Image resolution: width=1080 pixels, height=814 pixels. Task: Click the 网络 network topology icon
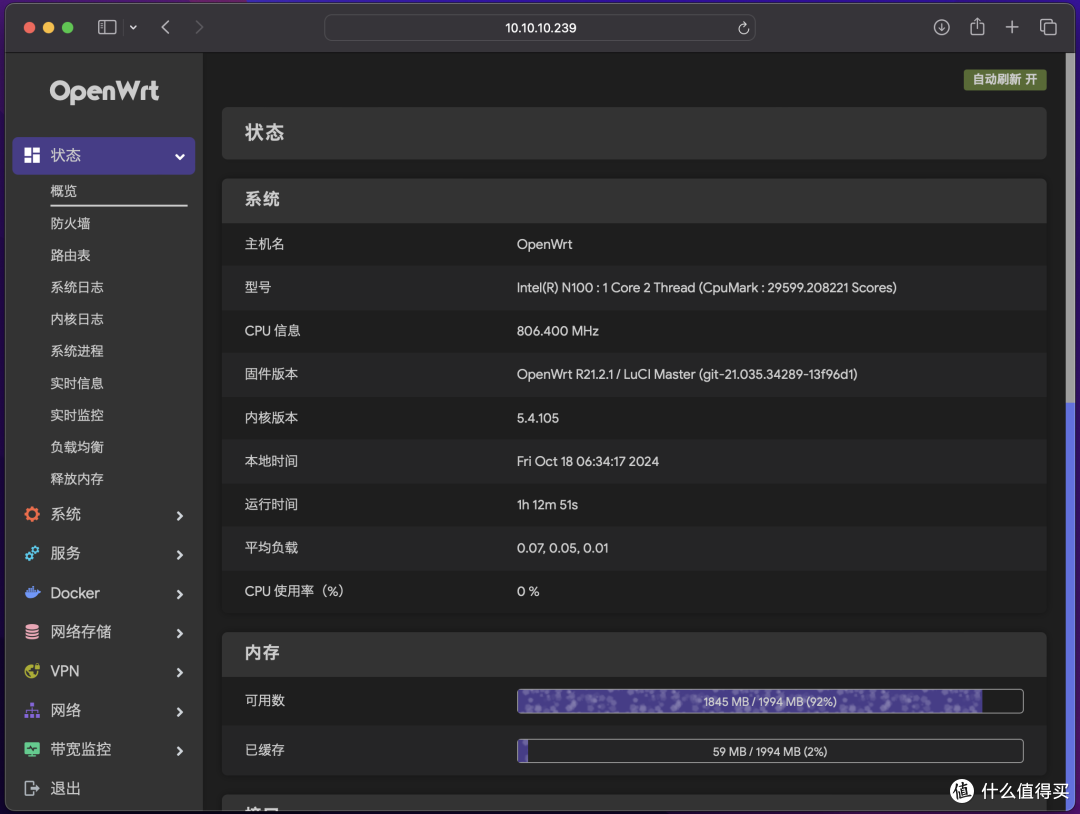tap(32, 710)
